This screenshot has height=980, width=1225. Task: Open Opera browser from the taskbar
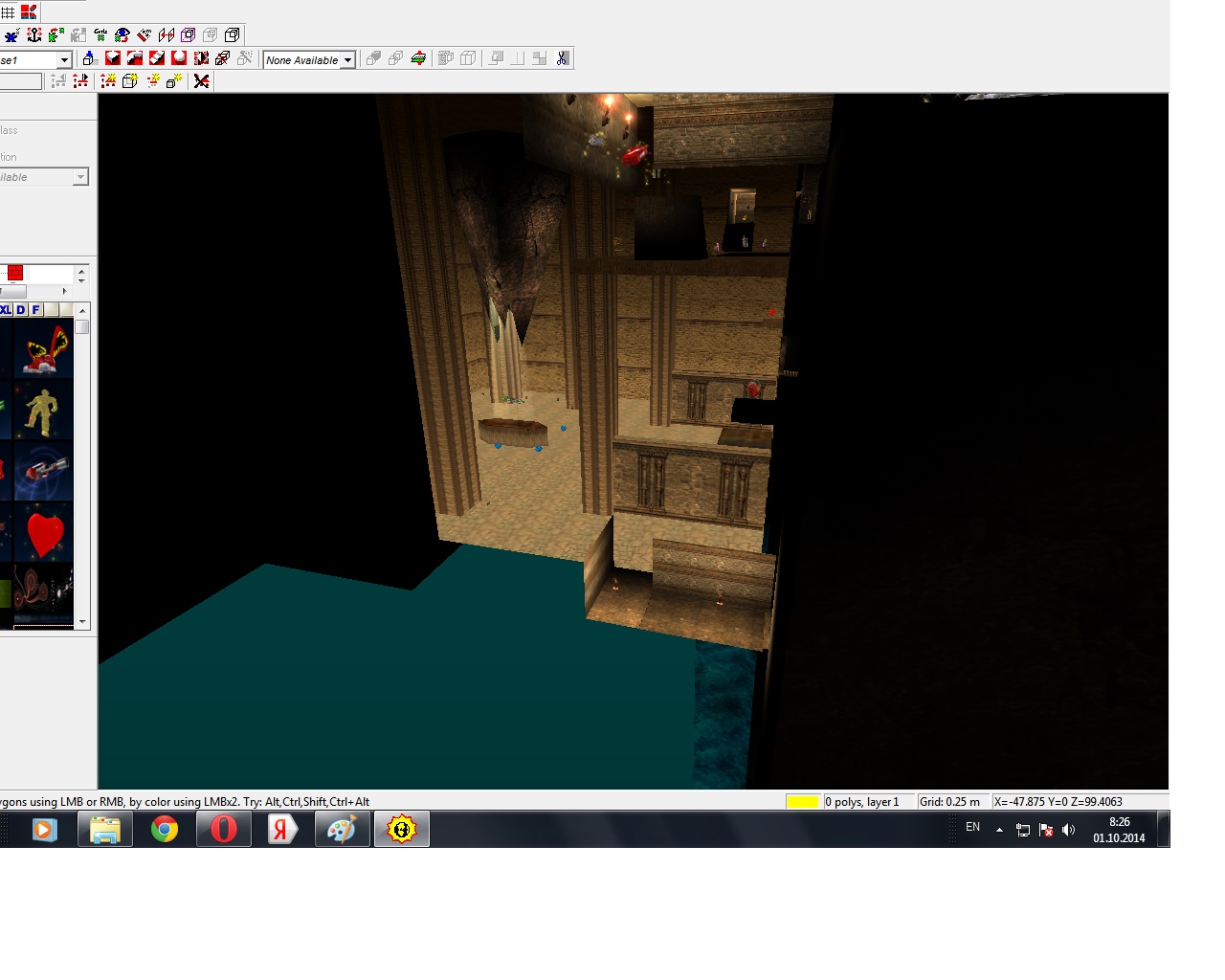[x=224, y=829]
